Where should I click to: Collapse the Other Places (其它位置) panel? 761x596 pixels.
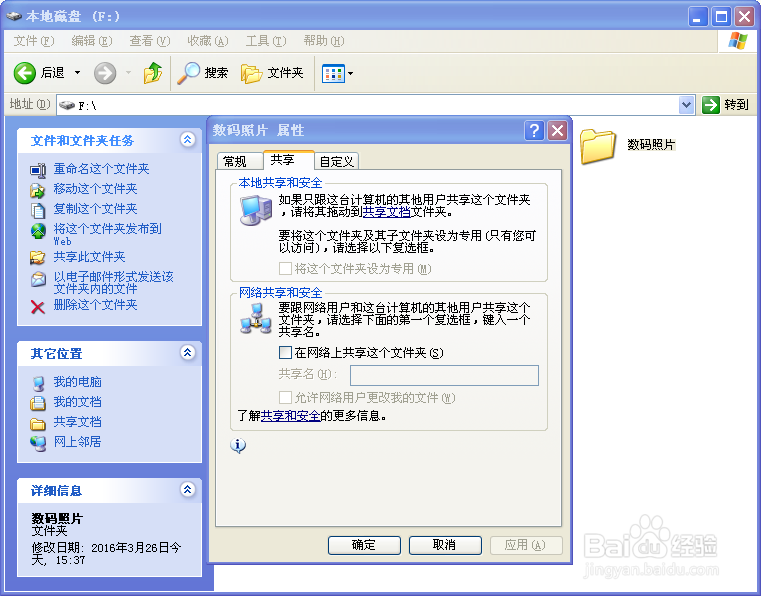tap(187, 352)
